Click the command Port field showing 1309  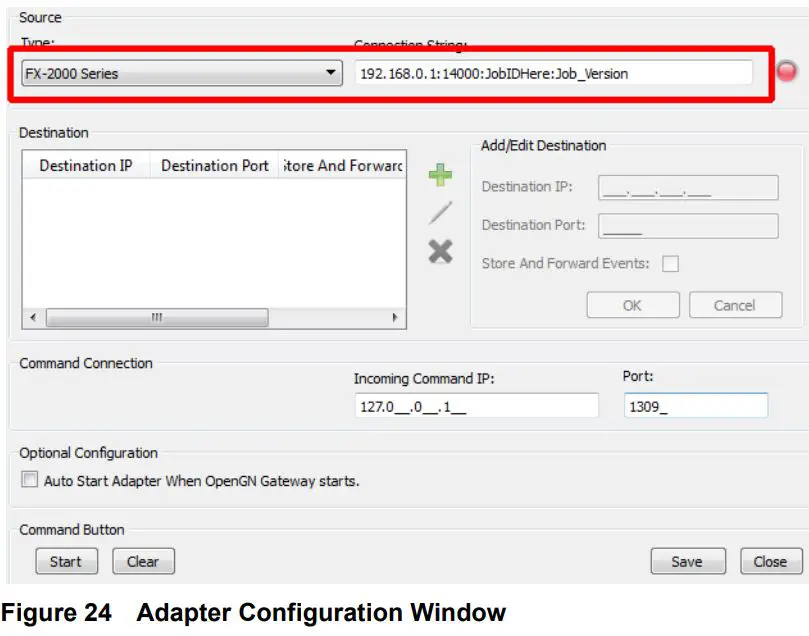(695, 406)
